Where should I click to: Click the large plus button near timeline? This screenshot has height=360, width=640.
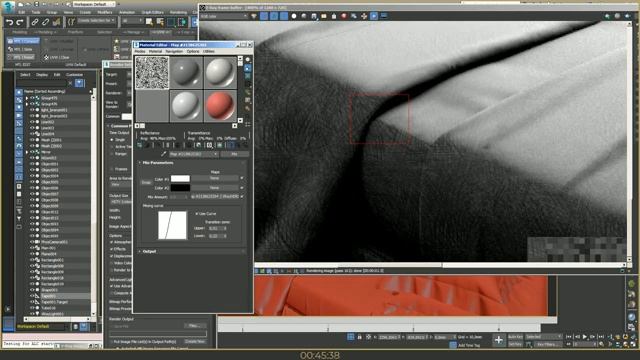point(499,340)
